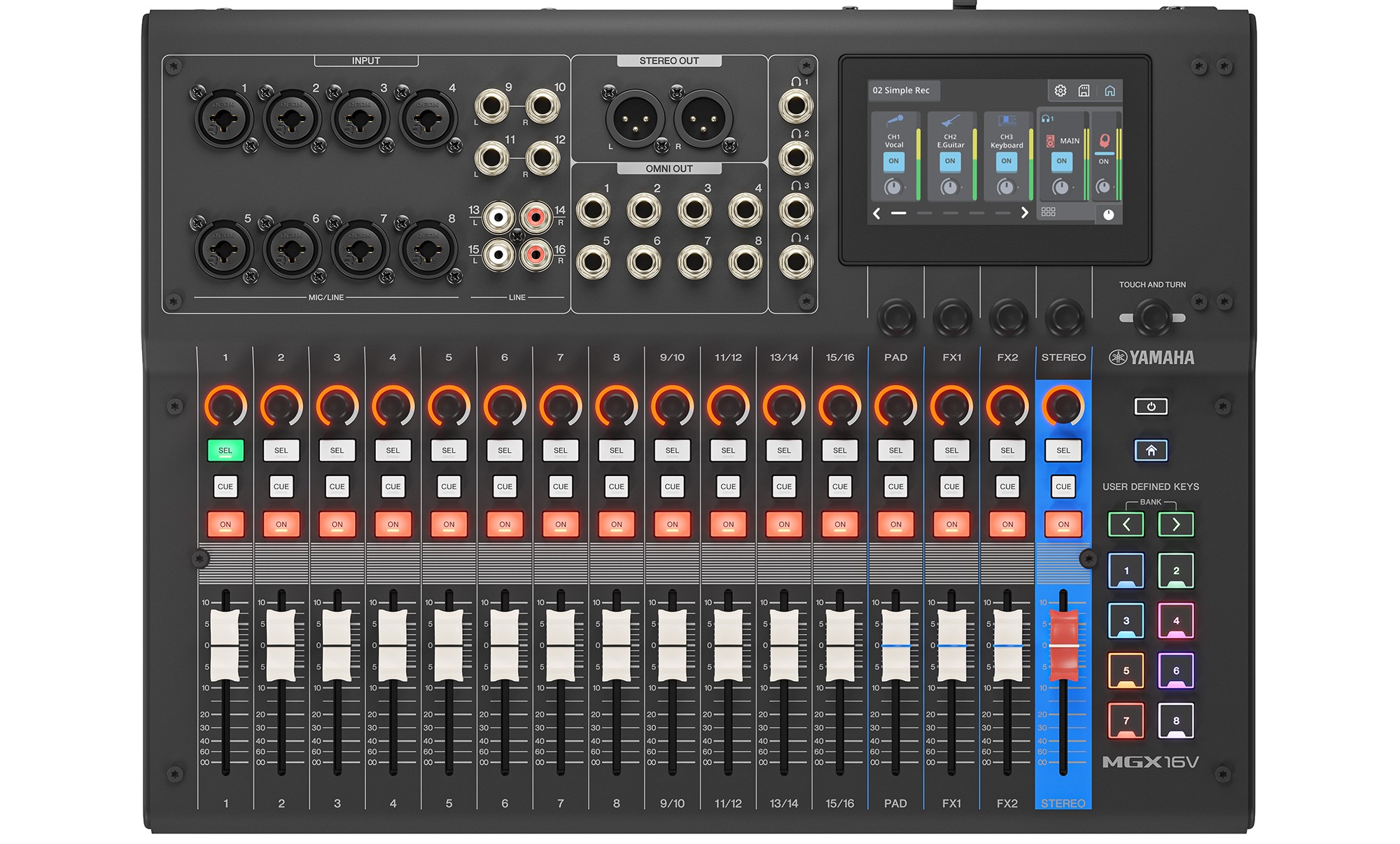Tap the left chevron on the touchscreen

pyautogui.click(x=876, y=213)
